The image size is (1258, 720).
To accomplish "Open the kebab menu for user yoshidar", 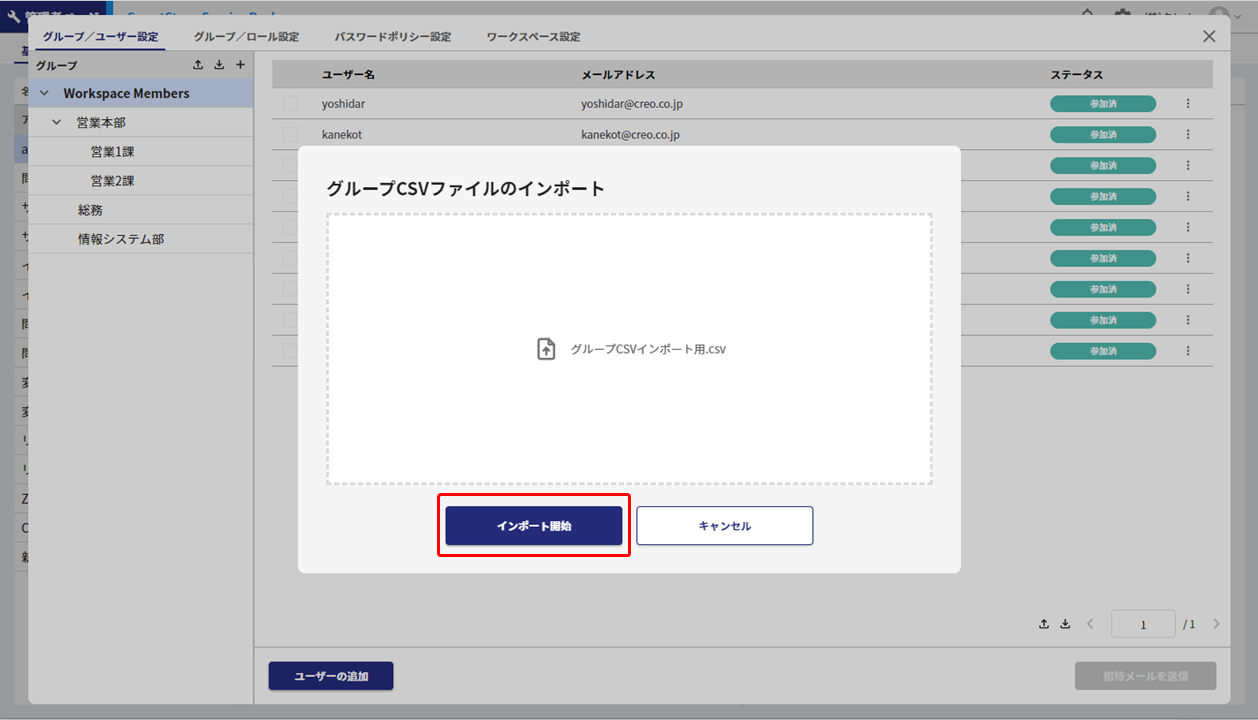I will [x=1188, y=104].
